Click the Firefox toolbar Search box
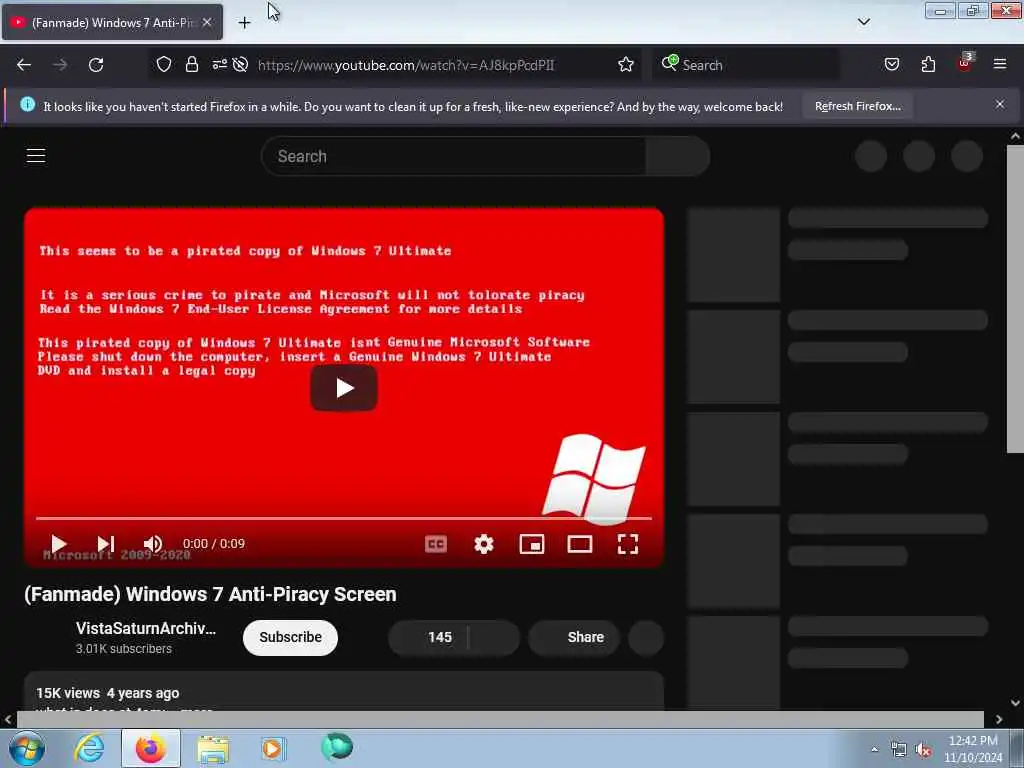The image size is (1024, 768). (x=747, y=65)
